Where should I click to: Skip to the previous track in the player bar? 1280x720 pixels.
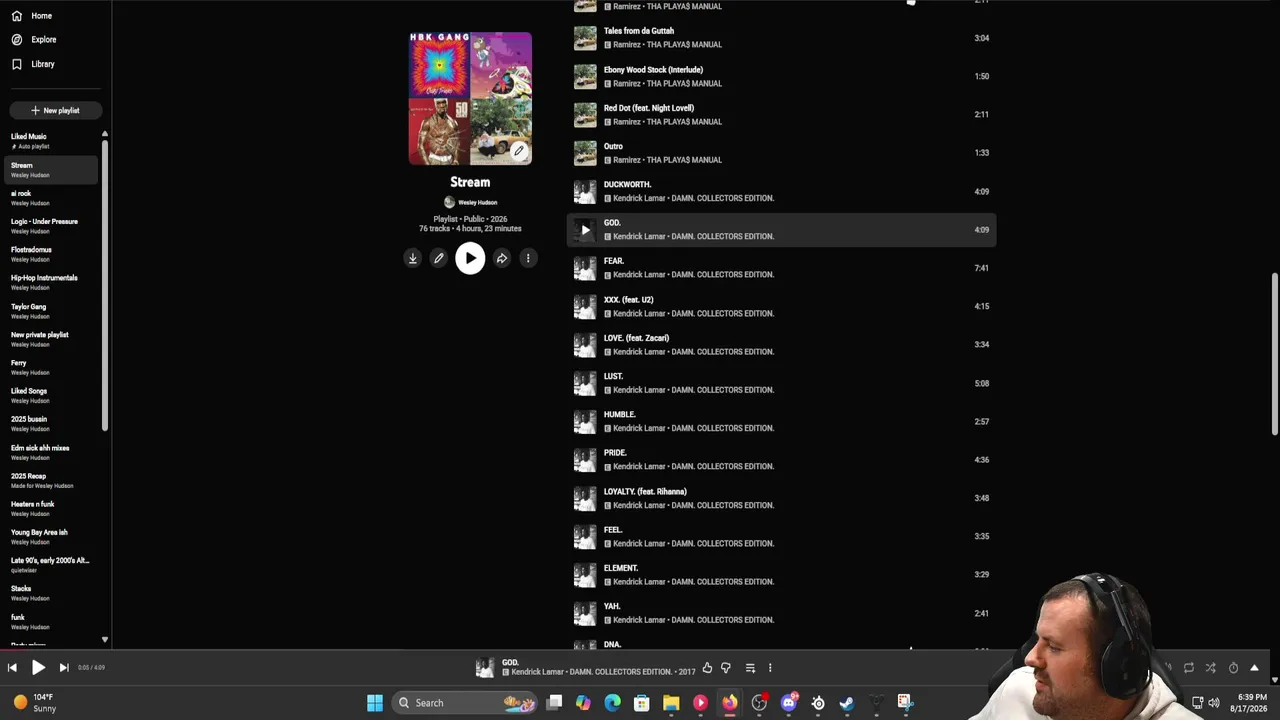tap(12, 667)
